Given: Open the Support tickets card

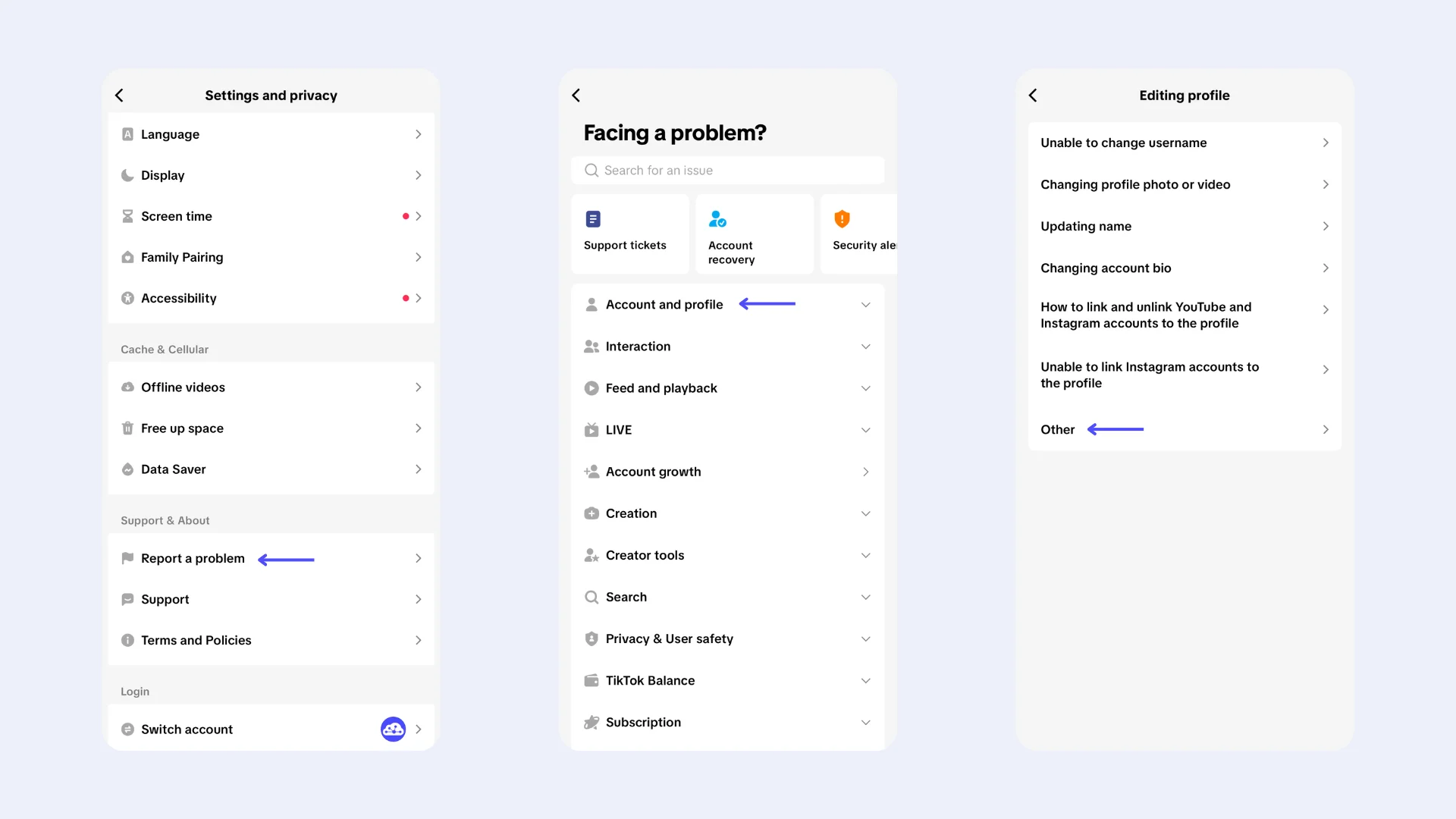Looking at the screenshot, I should (629, 234).
